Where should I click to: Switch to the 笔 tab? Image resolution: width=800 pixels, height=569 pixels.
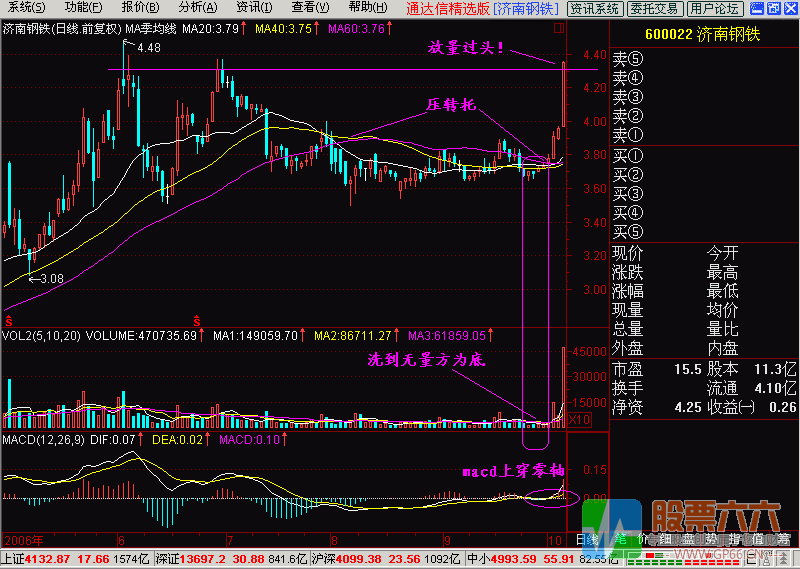(620, 539)
